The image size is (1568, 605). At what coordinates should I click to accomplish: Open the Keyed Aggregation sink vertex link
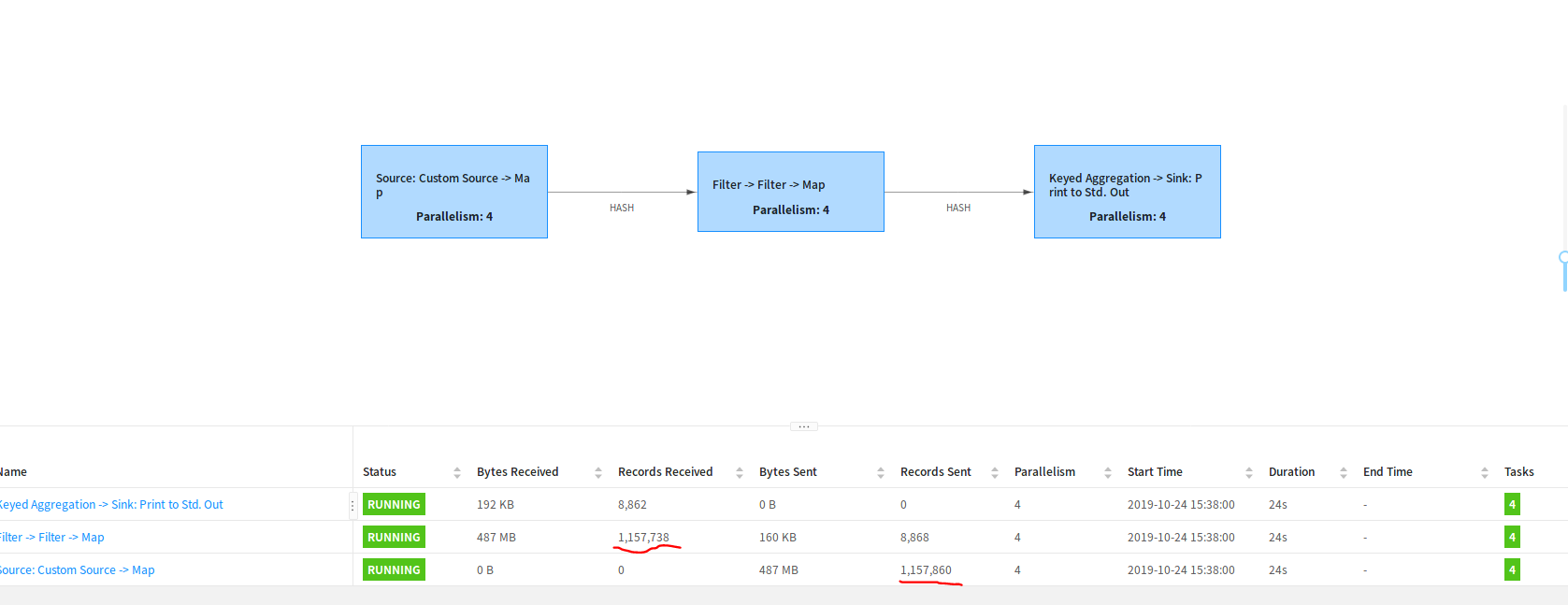[x=110, y=505]
